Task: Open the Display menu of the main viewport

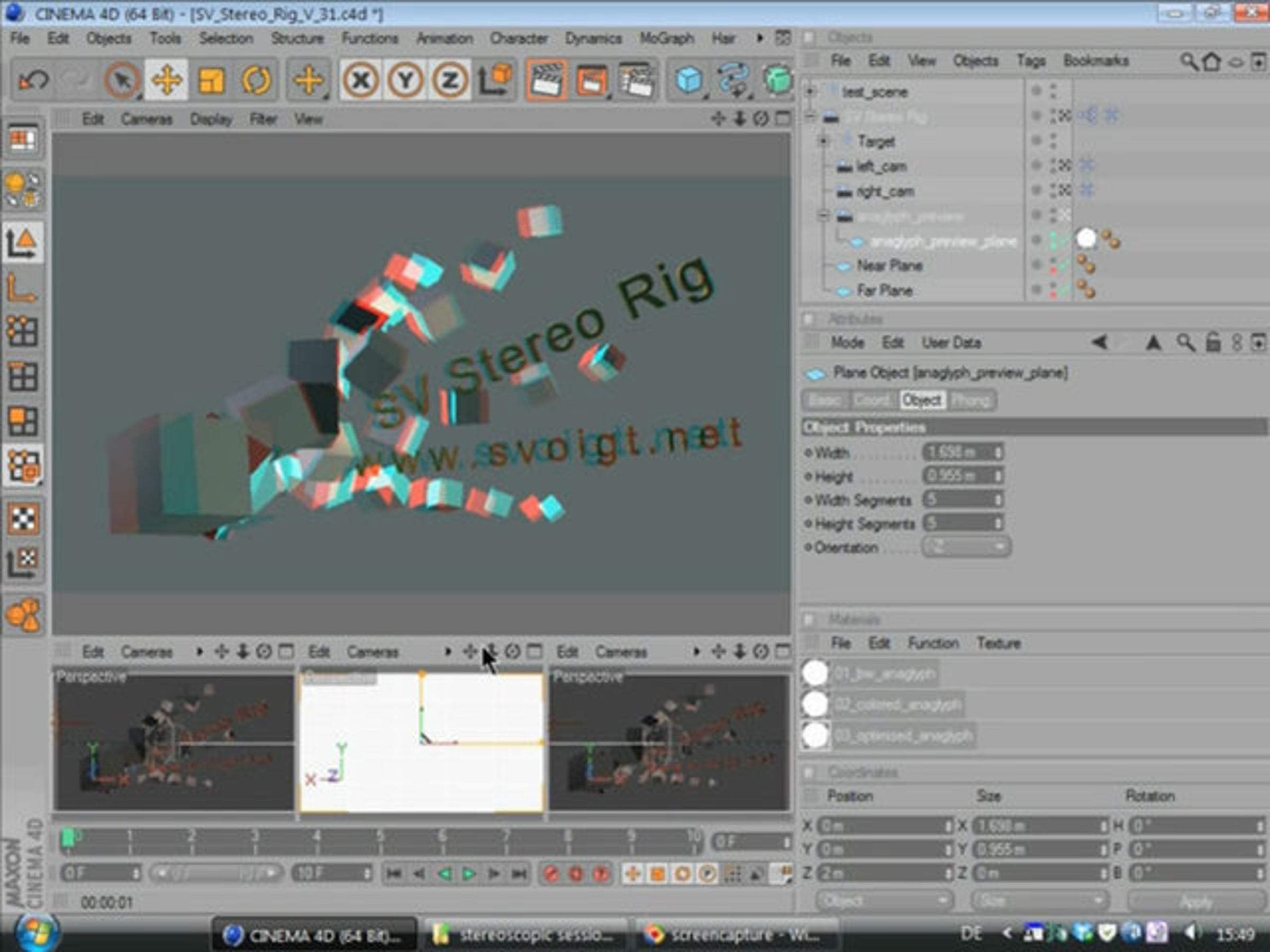Action: coord(211,120)
